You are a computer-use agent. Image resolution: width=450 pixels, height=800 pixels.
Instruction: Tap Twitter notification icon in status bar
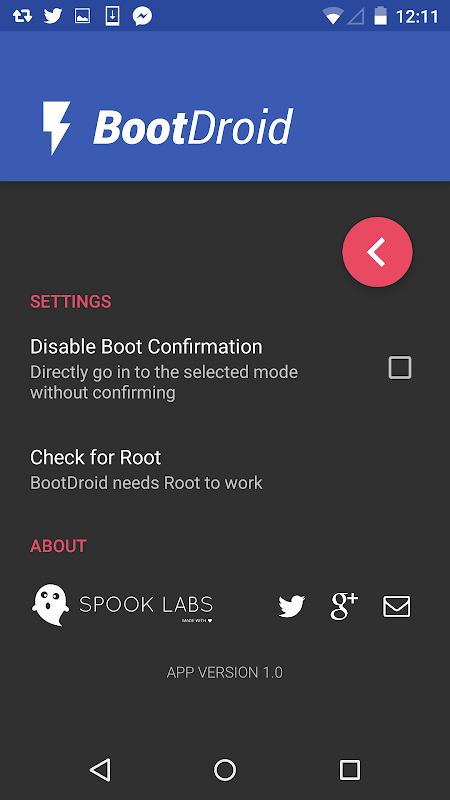[x=53, y=16]
